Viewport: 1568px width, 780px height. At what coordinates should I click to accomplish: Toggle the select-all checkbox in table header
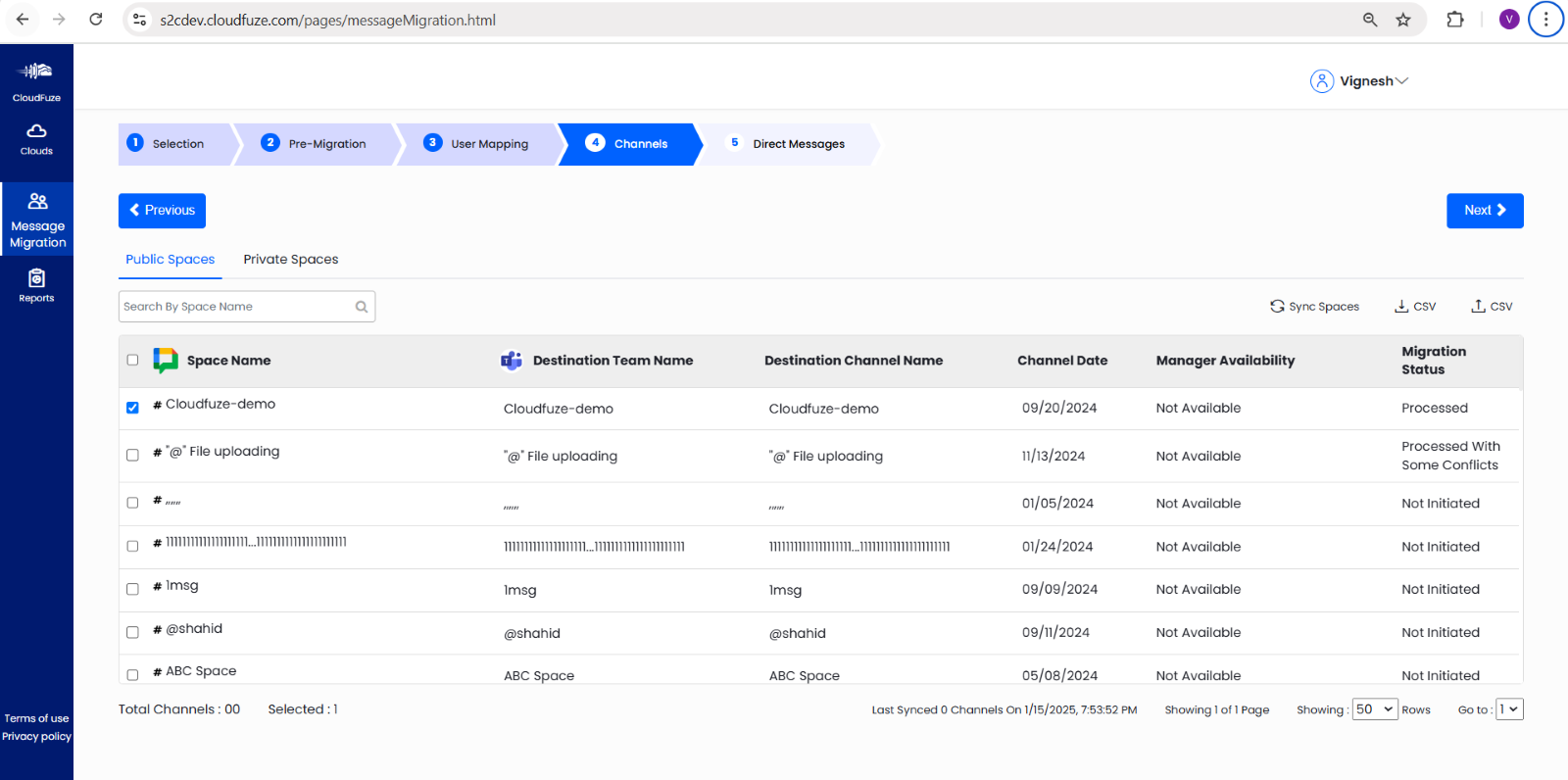(x=132, y=360)
